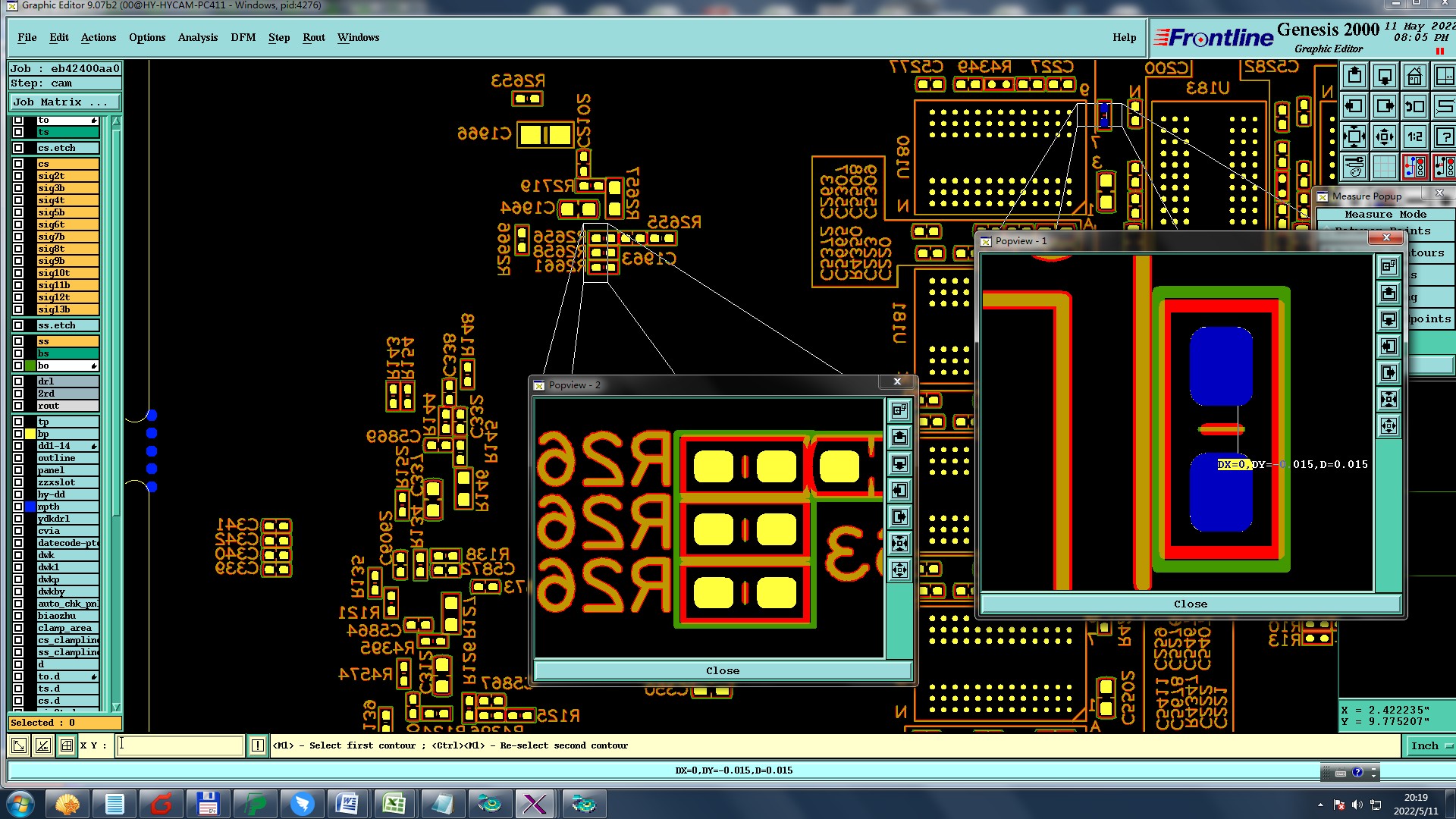This screenshot has height=819, width=1456.
Task: Open the Actions menu
Action: pos(99,37)
